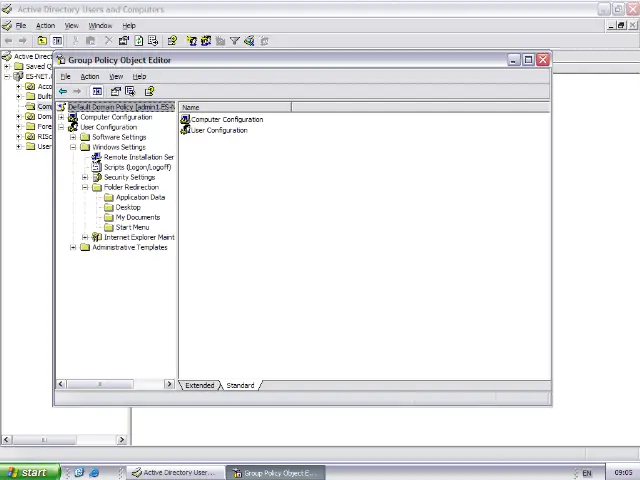Expand Saved Queries in Active Directory tree
640x480 pixels.
point(7,66)
